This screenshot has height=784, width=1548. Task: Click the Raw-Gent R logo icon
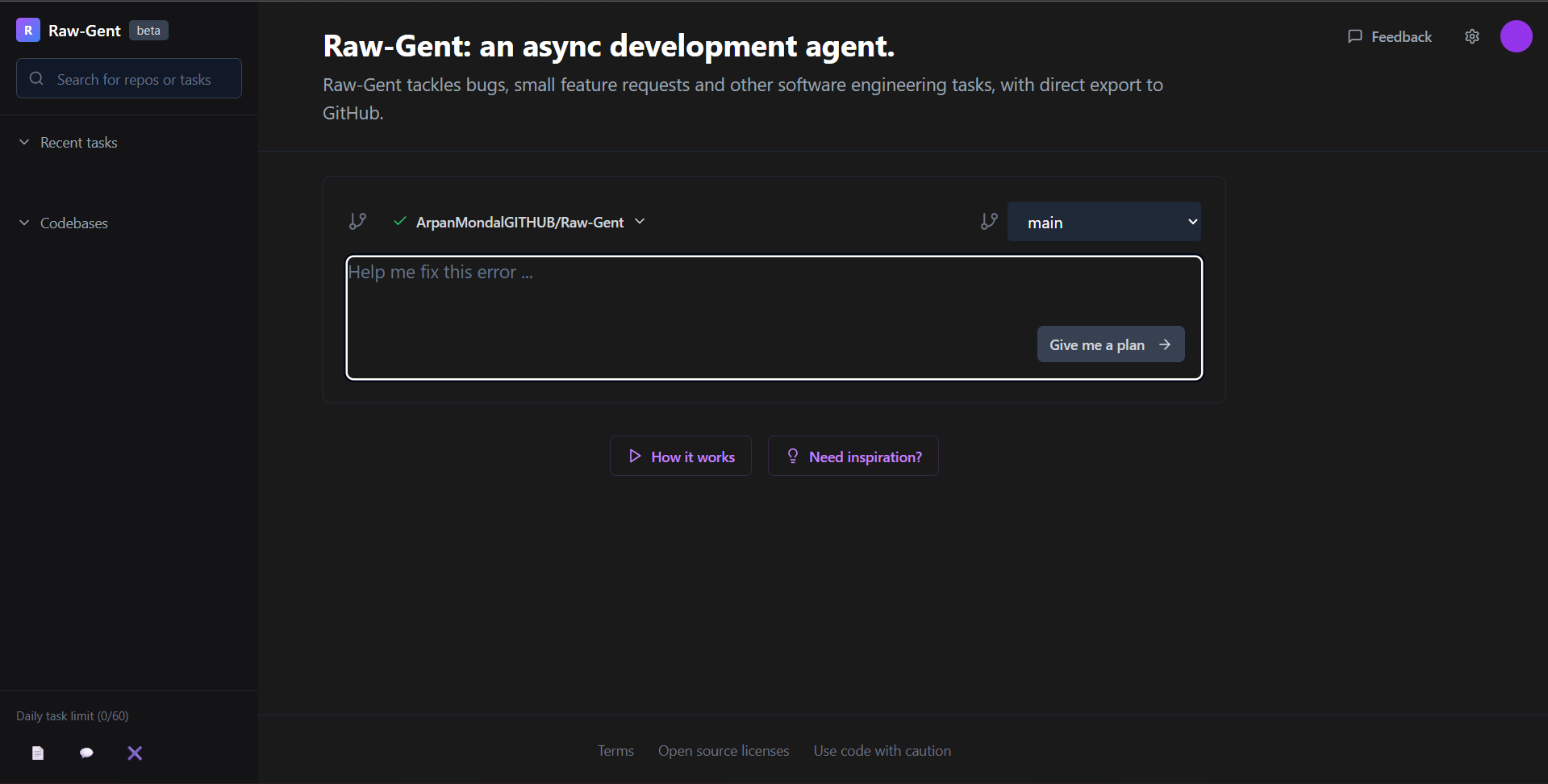tap(28, 31)
